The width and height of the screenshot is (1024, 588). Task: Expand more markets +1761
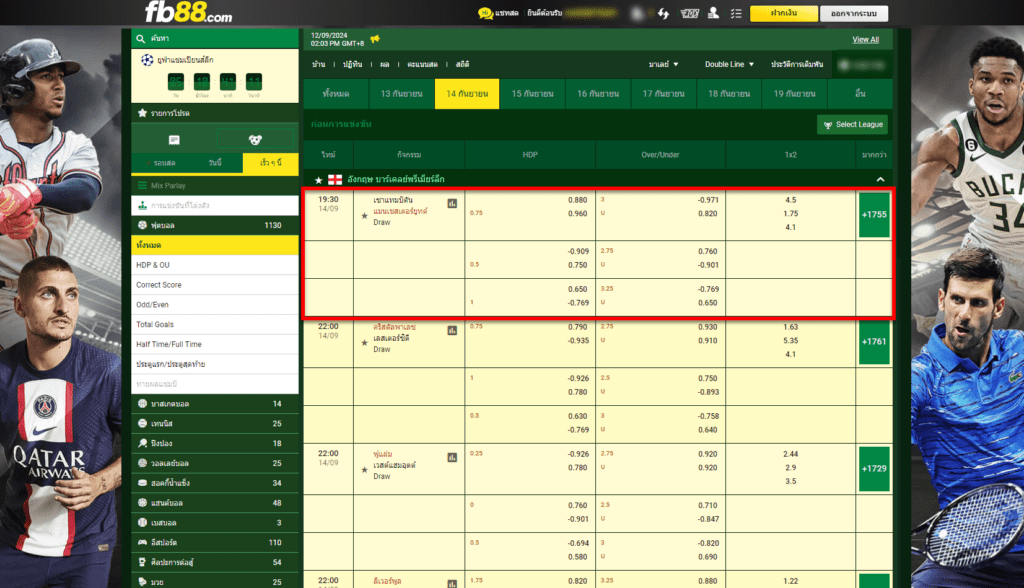point(874,341)
